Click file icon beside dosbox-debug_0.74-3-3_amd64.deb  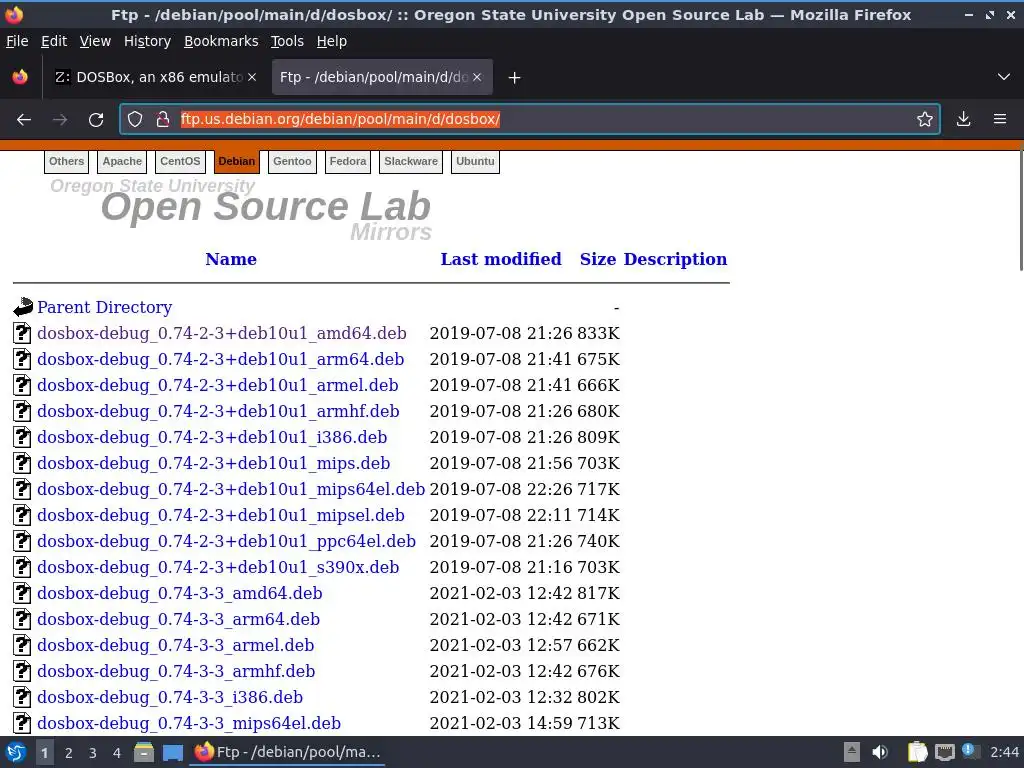pyautogui.click(x=22, y=593)
